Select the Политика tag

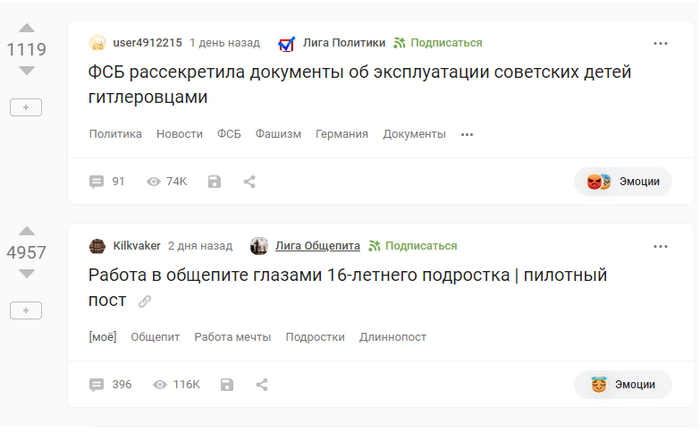[x=115, y=134]
